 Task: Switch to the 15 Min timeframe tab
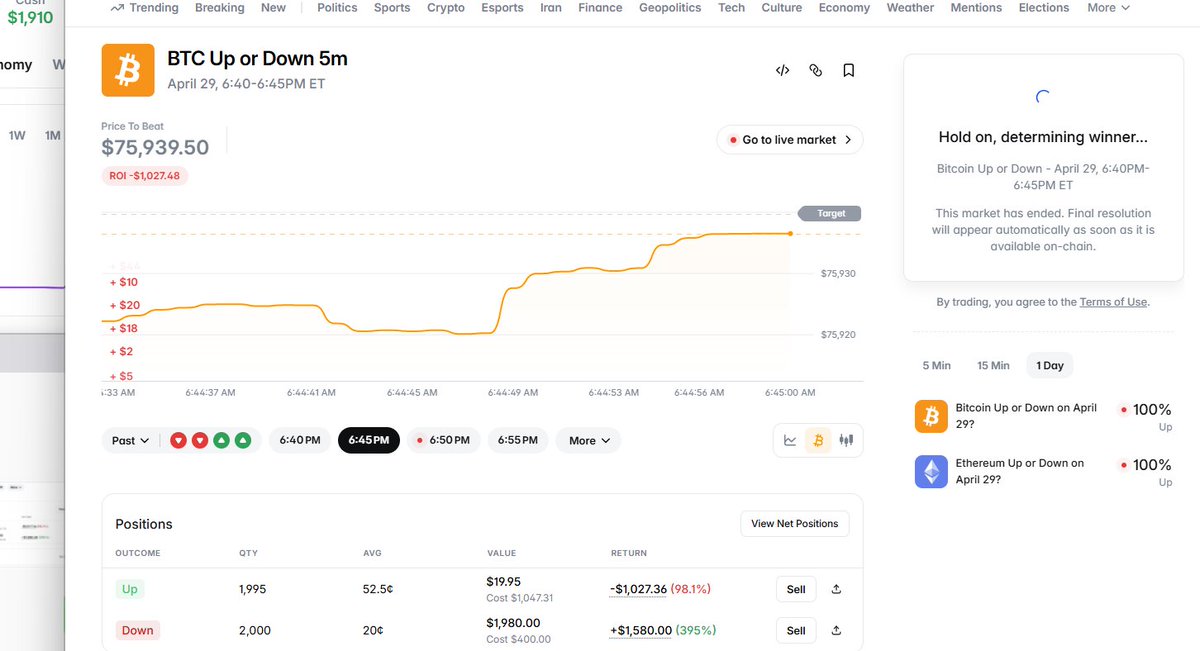click(x=993, y=365)
